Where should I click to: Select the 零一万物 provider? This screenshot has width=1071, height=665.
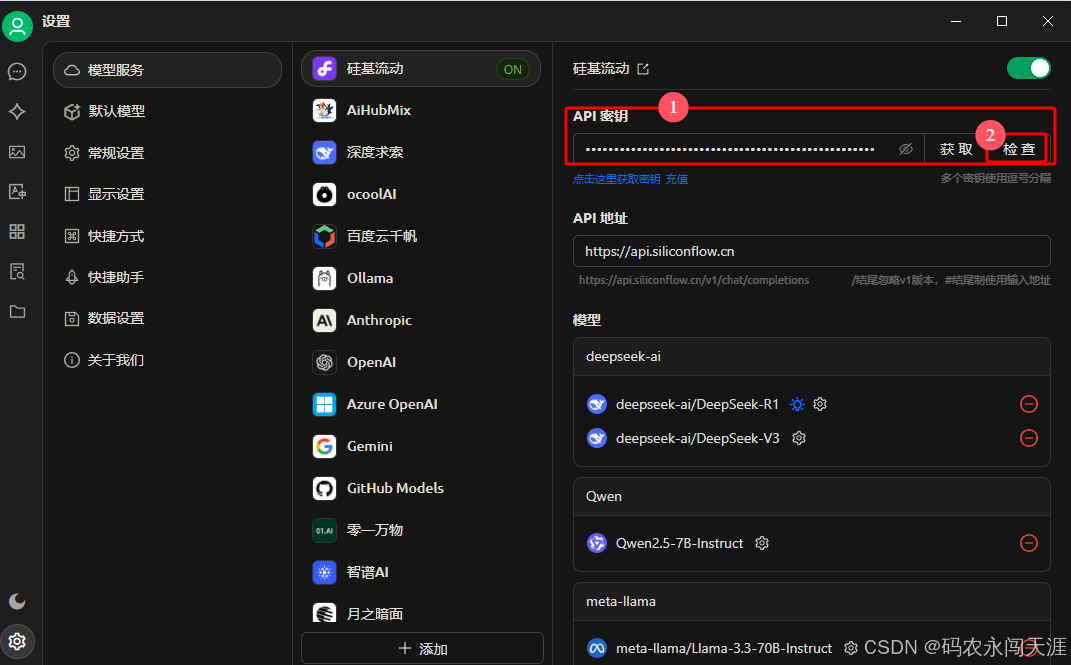tap(421, 530)
